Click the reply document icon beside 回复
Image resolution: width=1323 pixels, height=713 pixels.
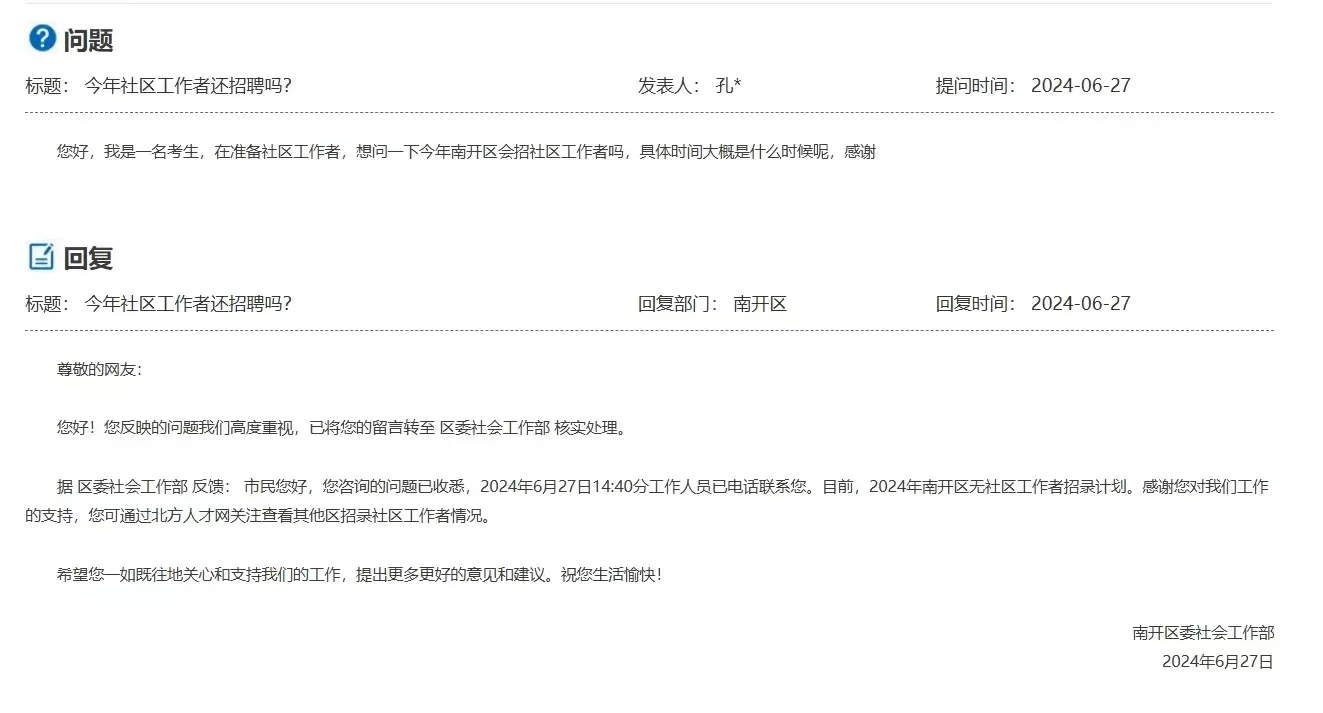pos(40,257)
